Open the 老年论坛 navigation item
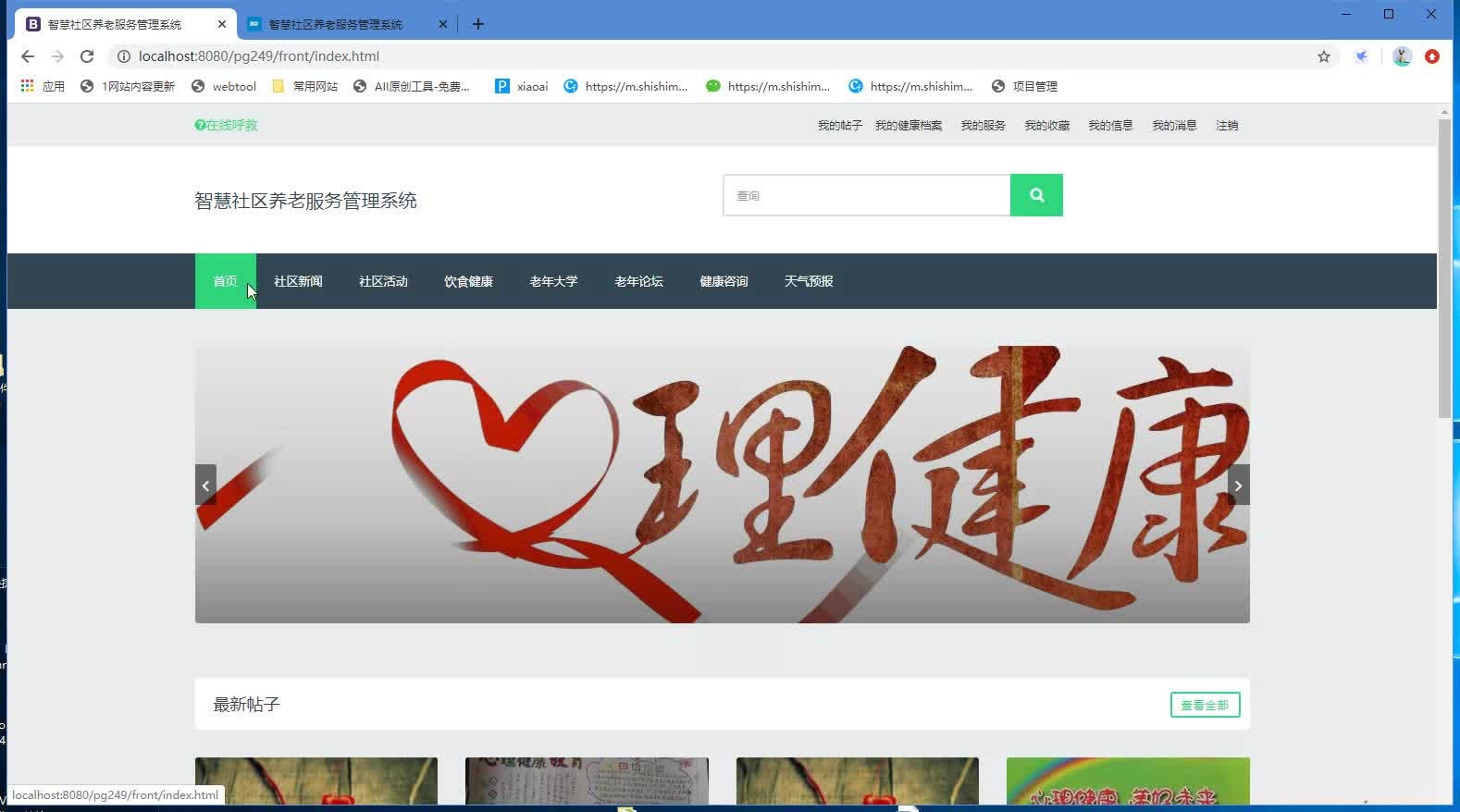Image resolution: width=1460 pixels, height=812 pixels. point(638,281)
